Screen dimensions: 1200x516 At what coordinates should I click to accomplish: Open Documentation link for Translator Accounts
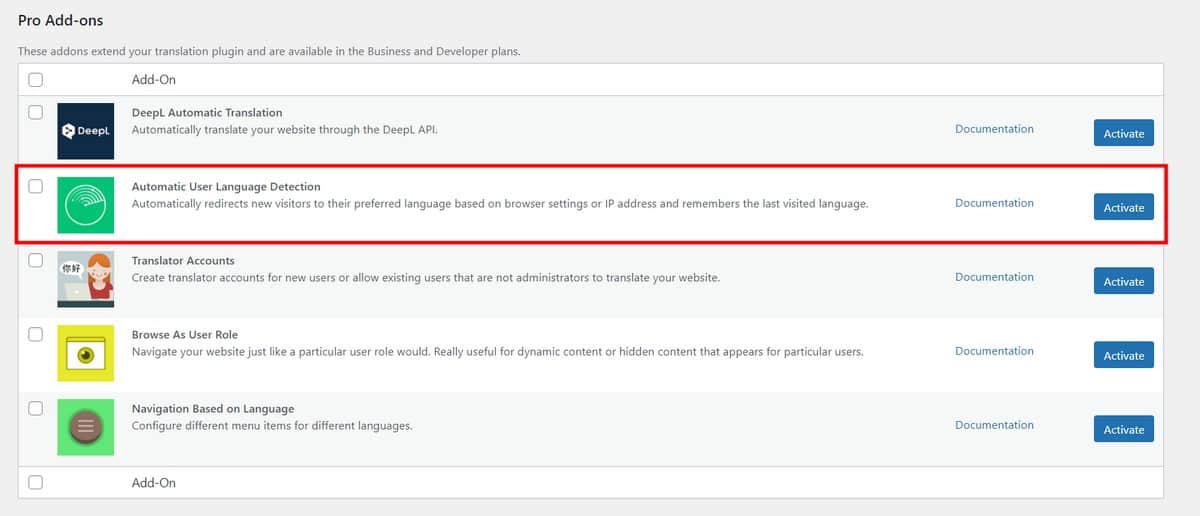click(994, 277)
